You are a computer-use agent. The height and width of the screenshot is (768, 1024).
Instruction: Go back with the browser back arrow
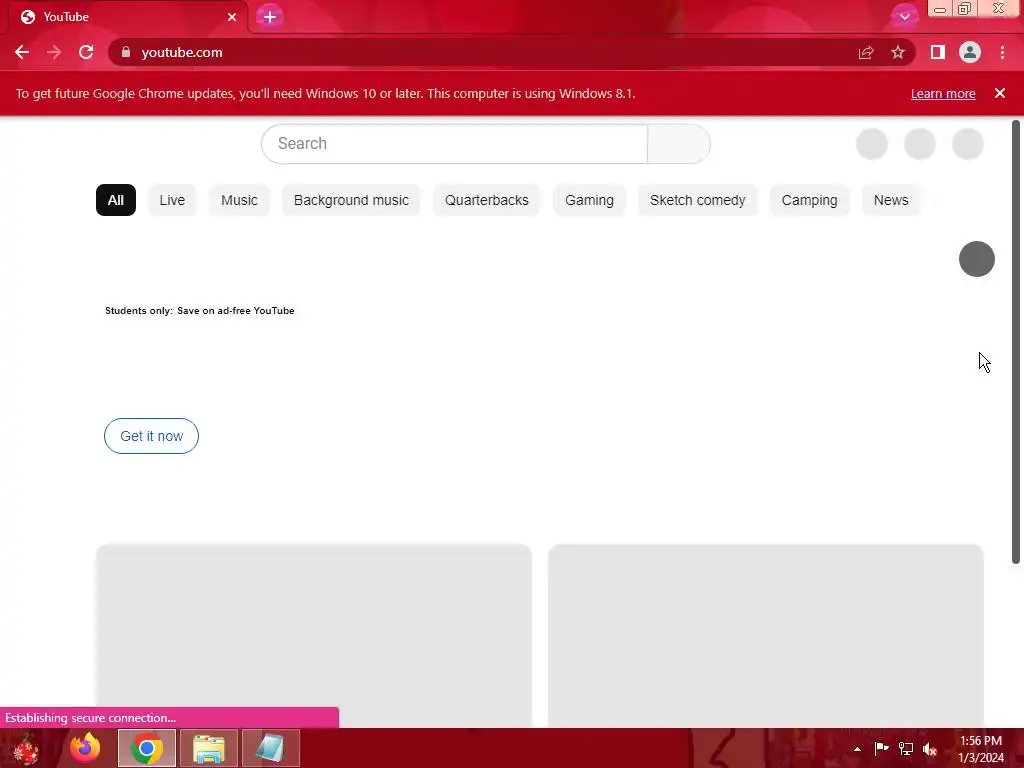tap(22, 52)
